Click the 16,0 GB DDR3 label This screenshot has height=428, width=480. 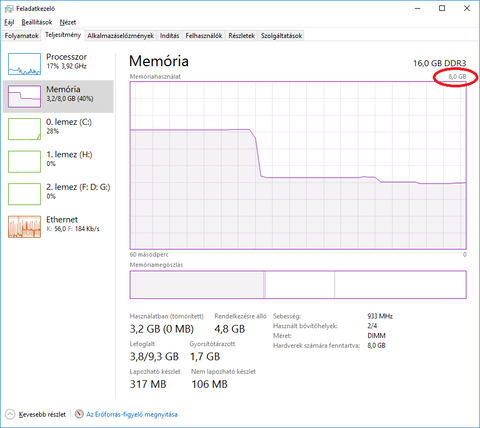pos(440,63)
